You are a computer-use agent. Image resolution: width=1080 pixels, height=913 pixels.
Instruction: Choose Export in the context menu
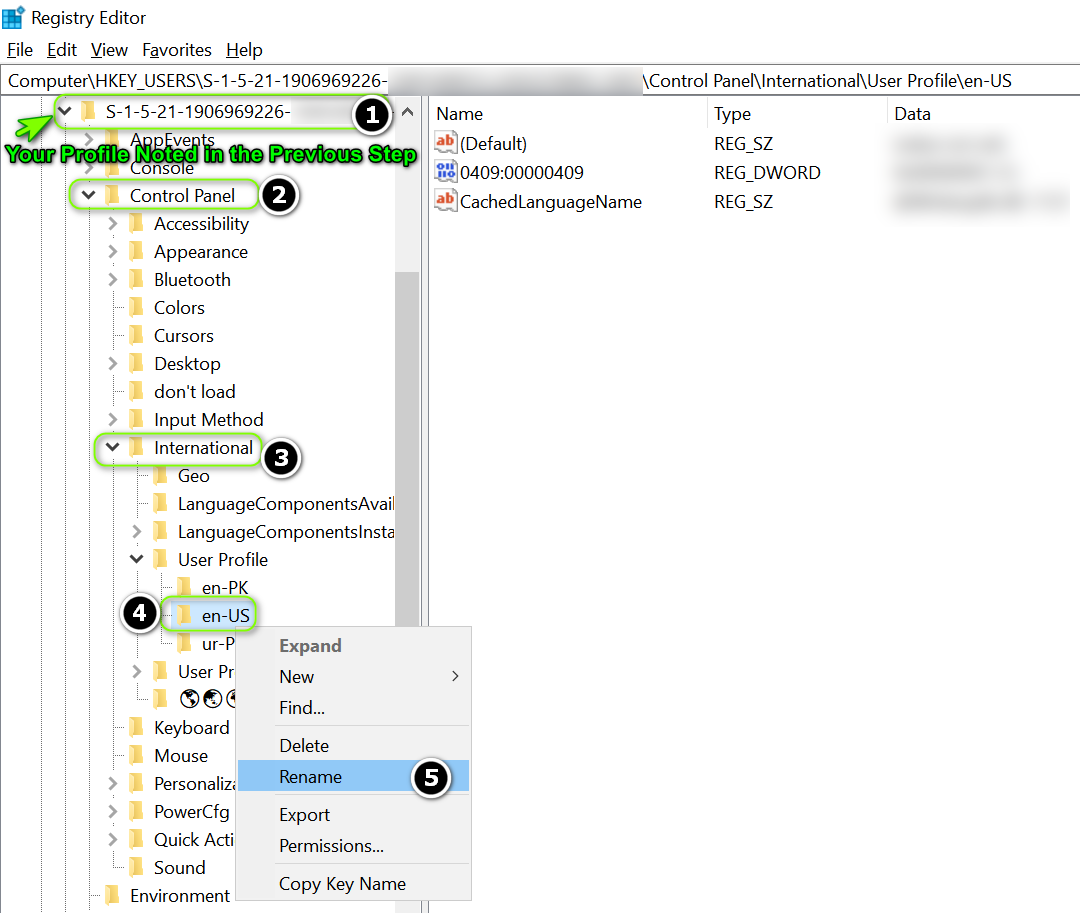(353, 815)
